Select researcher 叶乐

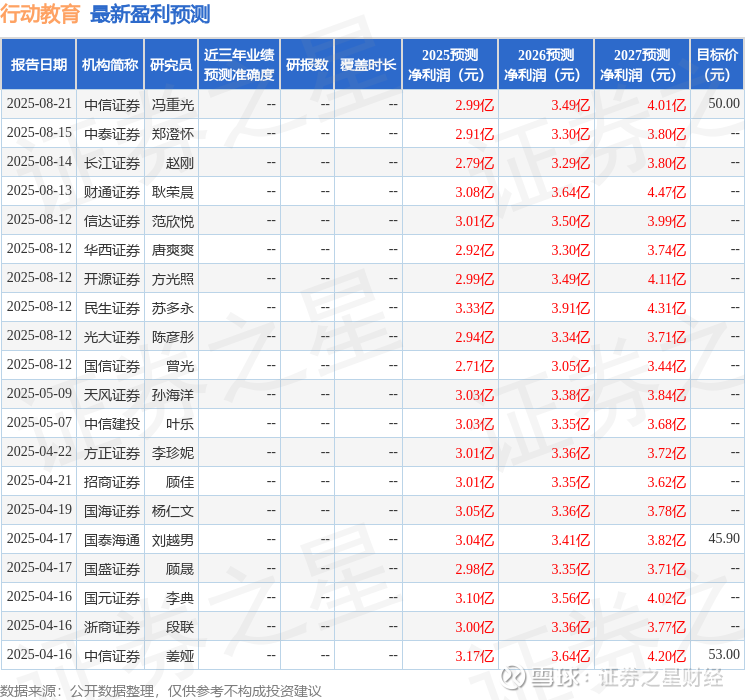(180, 424)
